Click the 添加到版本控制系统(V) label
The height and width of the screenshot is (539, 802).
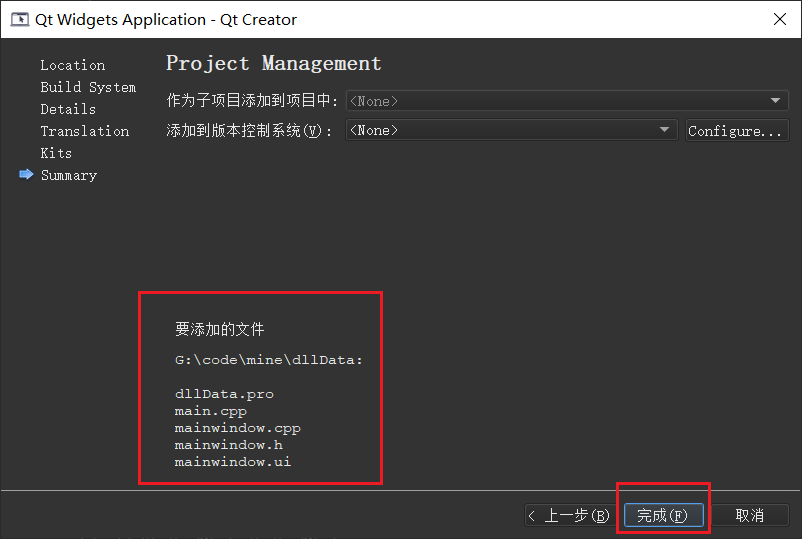(249, 131)
